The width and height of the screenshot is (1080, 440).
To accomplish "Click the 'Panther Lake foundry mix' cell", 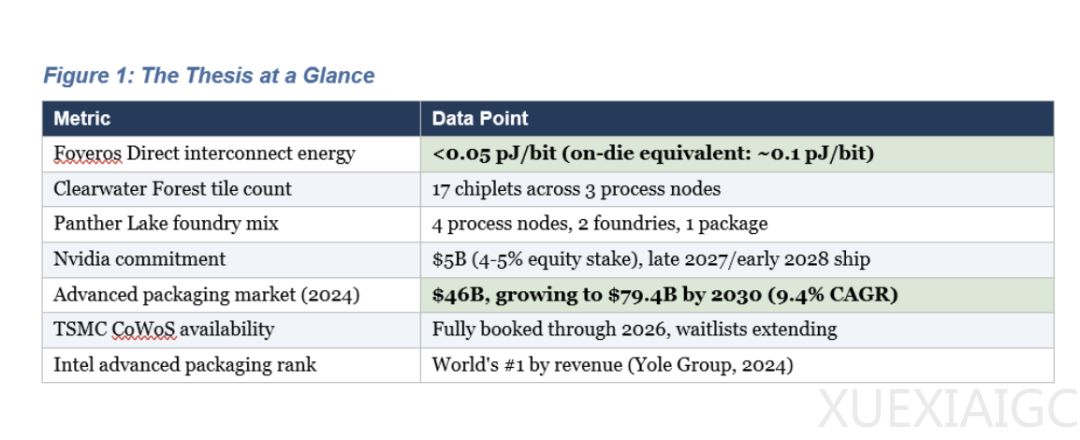I will point(166,224).
